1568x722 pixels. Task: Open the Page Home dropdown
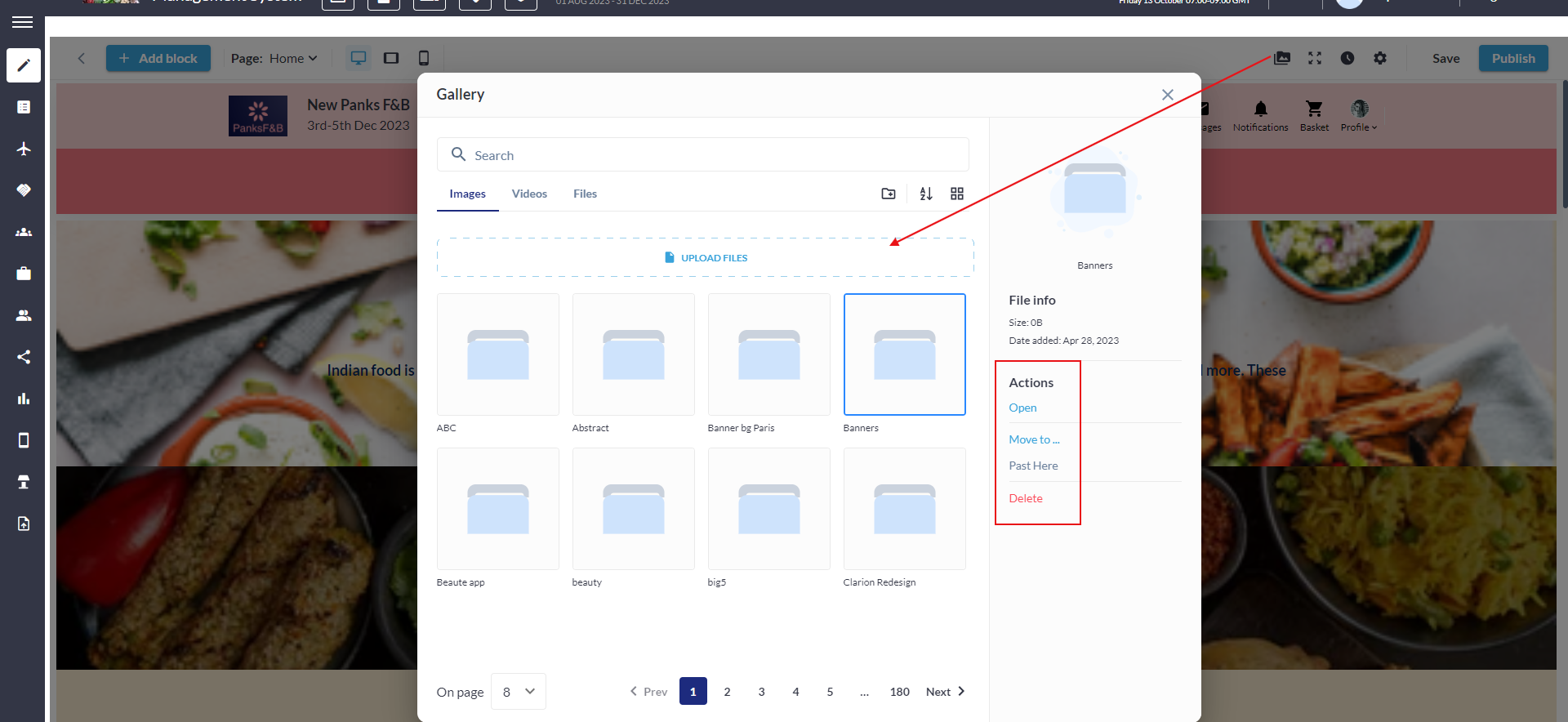point(292,58)
